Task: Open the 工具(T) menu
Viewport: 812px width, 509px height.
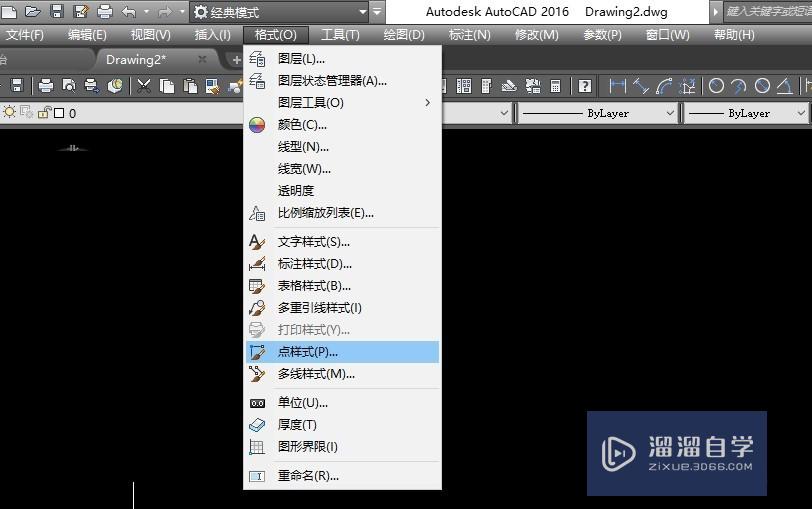Action: pyautogui.click(x=340, y=35)
